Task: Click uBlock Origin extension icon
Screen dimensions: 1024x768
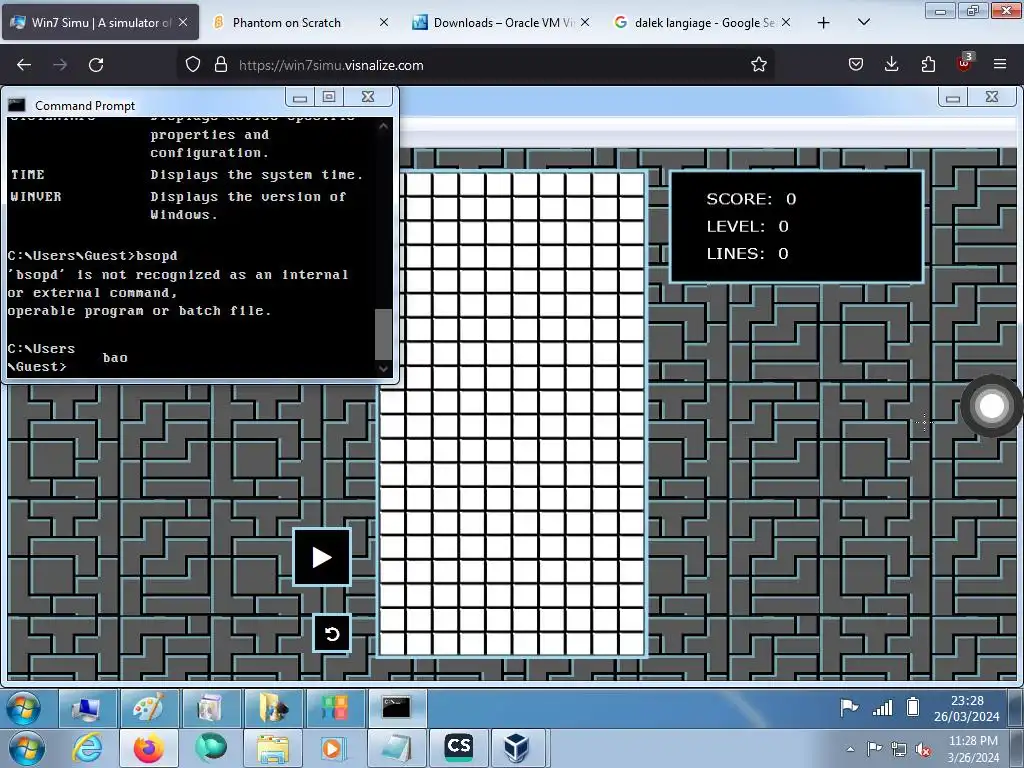Action: (x=964, y=63)
